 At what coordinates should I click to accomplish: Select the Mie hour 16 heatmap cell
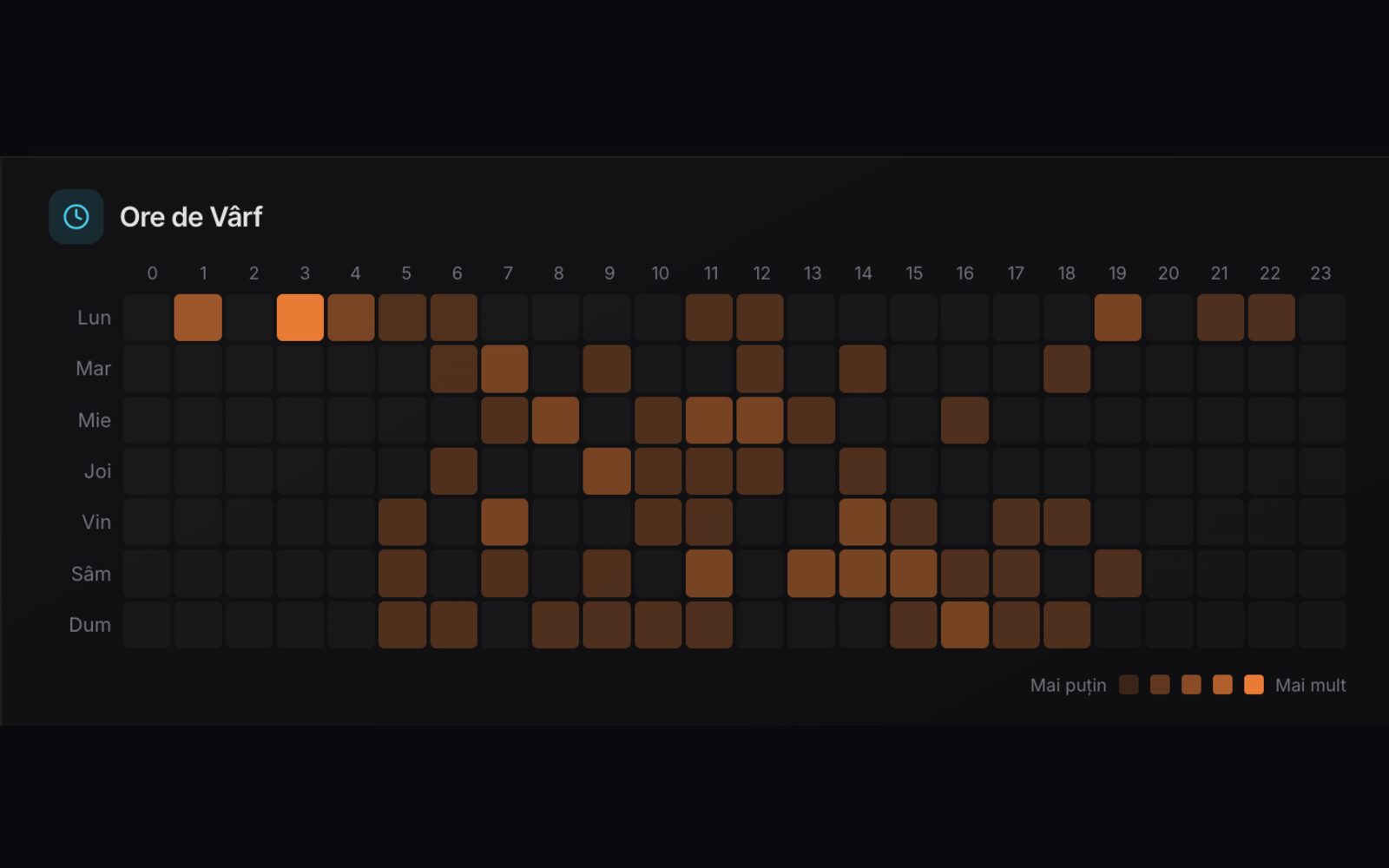click(964, 420)
